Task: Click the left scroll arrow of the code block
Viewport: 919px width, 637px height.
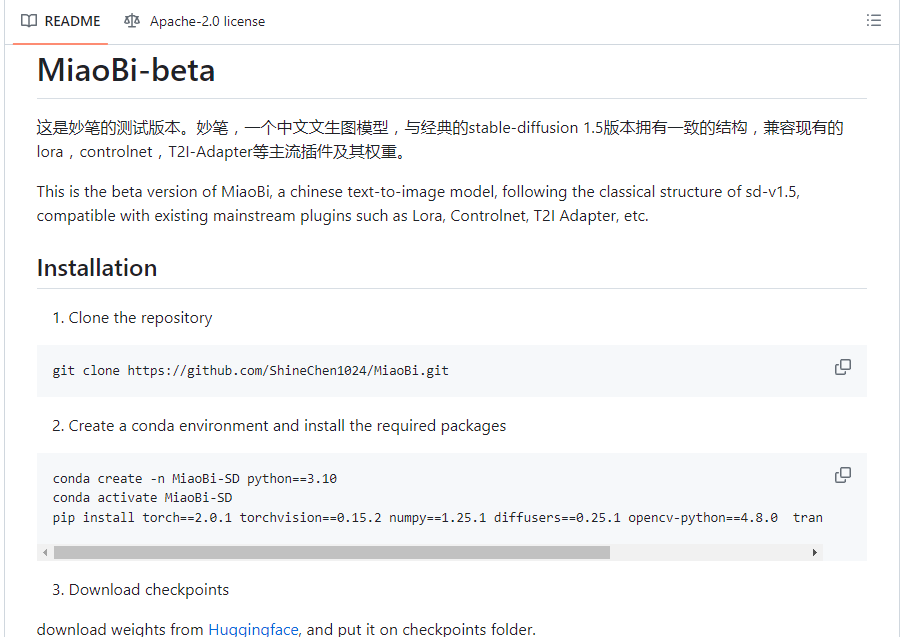Action: [45, 552]
